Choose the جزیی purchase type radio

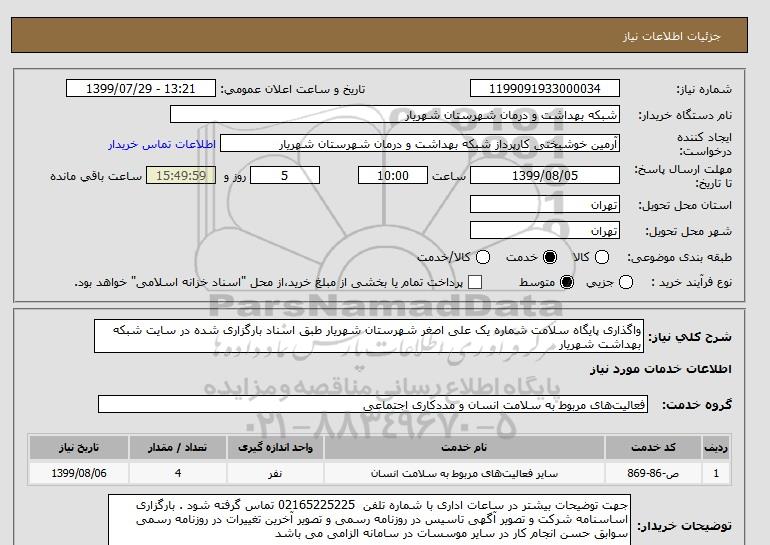(x=626, y=282)
